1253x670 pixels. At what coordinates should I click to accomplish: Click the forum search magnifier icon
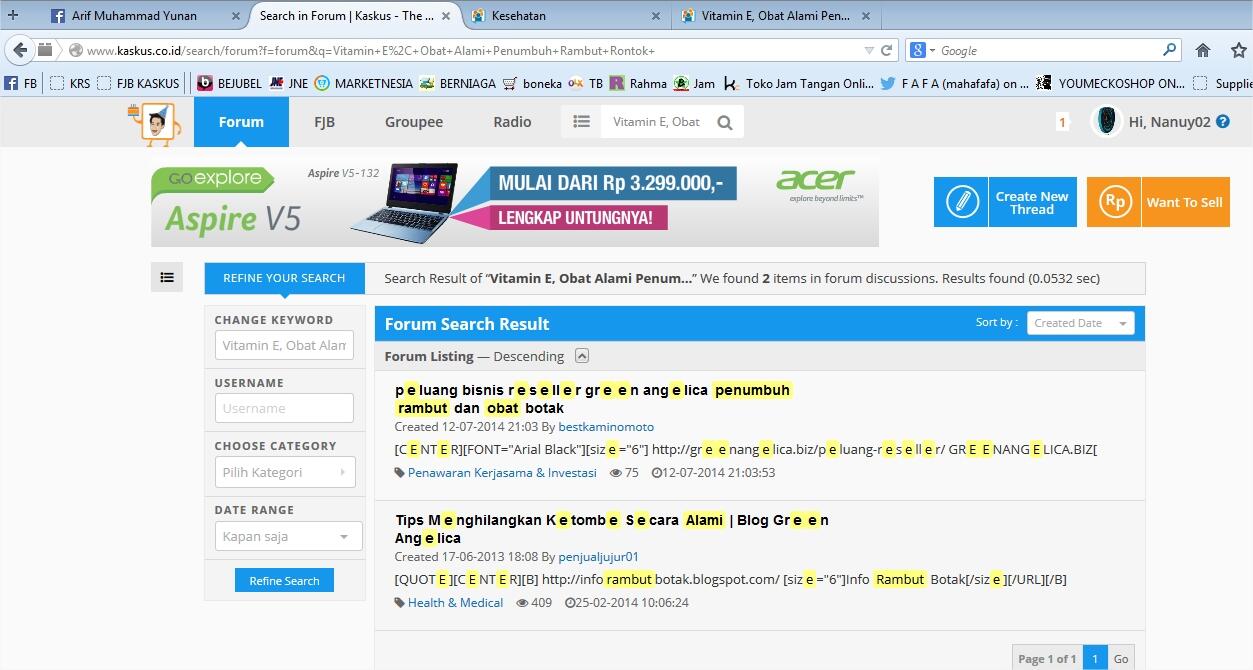click(725, 122)
